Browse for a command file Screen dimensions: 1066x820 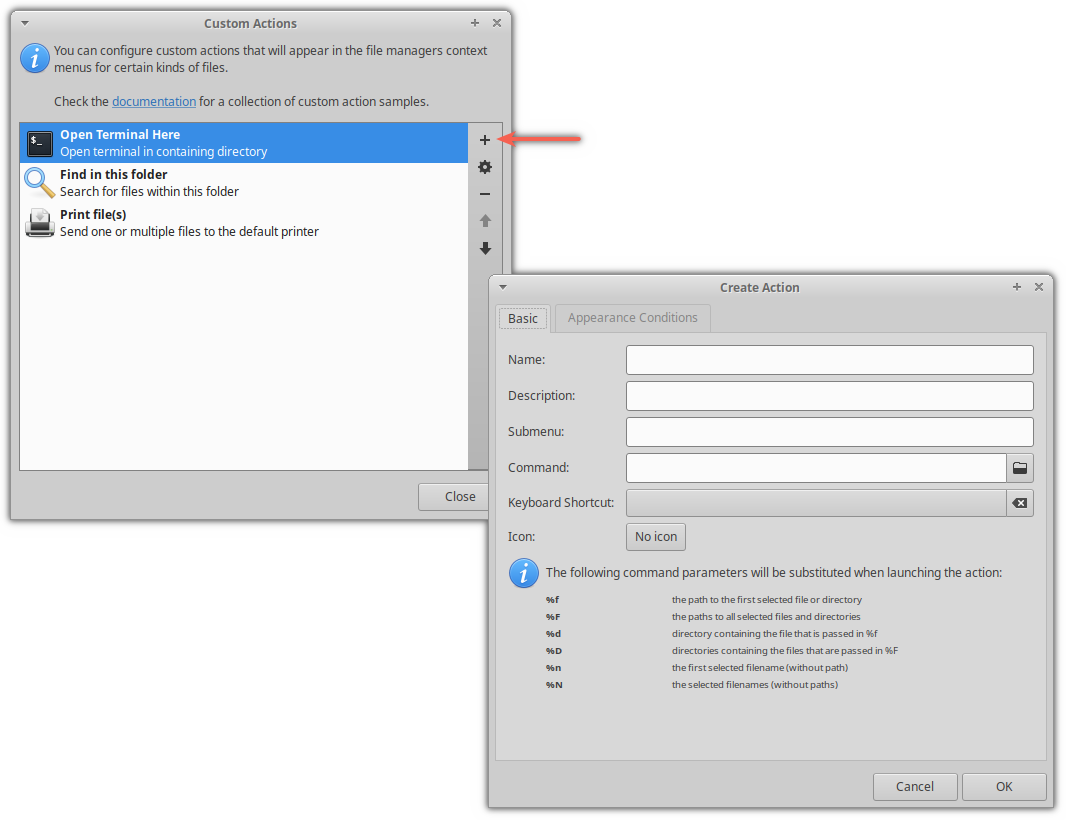1020,467
